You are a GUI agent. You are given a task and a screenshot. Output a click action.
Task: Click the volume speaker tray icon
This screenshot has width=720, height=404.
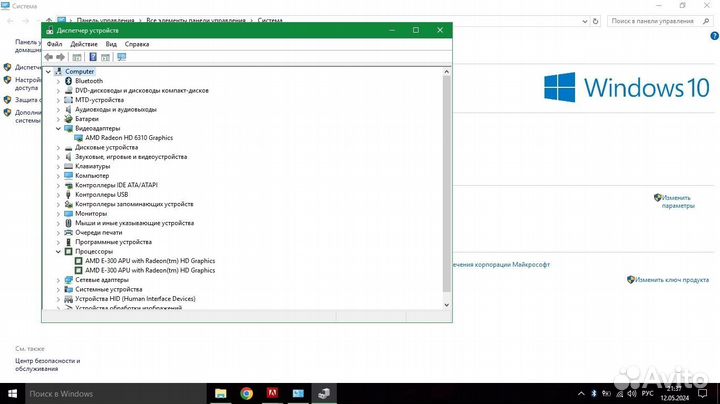(632, 393)
